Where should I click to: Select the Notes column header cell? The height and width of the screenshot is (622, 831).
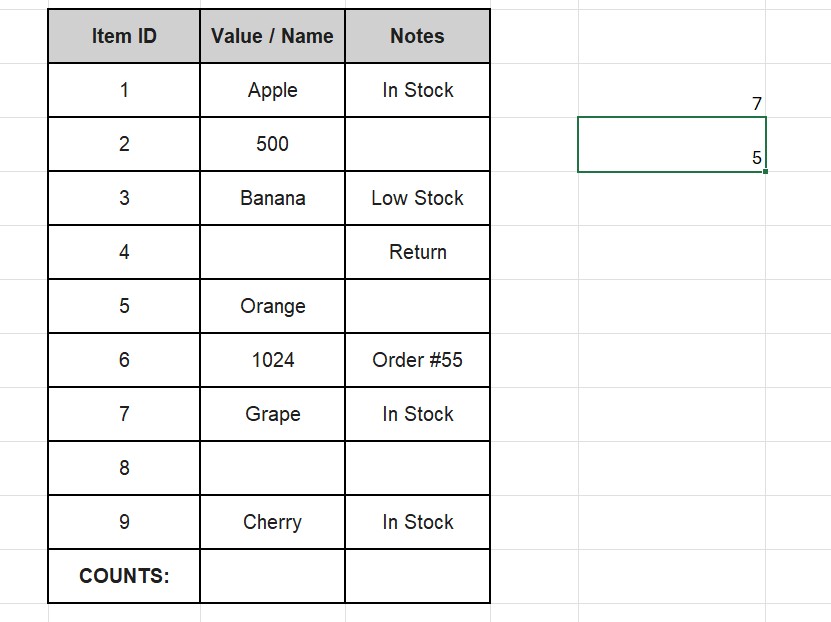[417, 36]
